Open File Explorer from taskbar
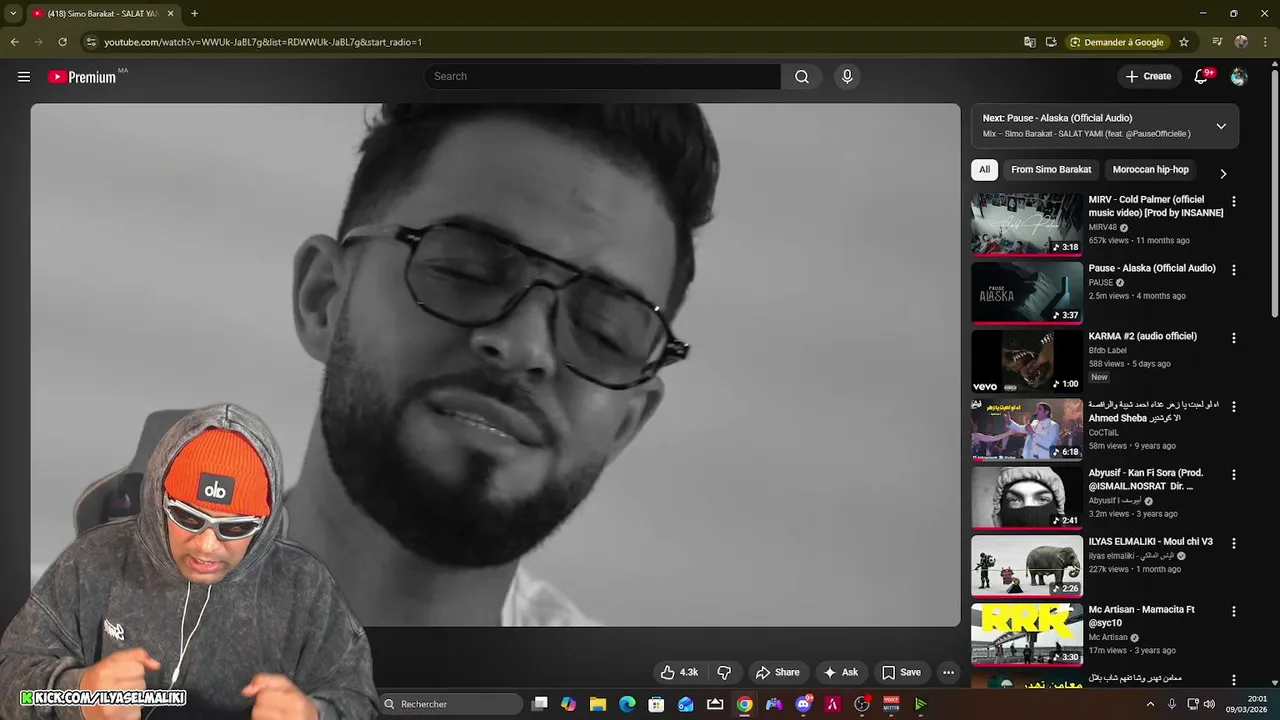Image resolution: width=1280 pixels, height=720 pixels. click(598, 704)
